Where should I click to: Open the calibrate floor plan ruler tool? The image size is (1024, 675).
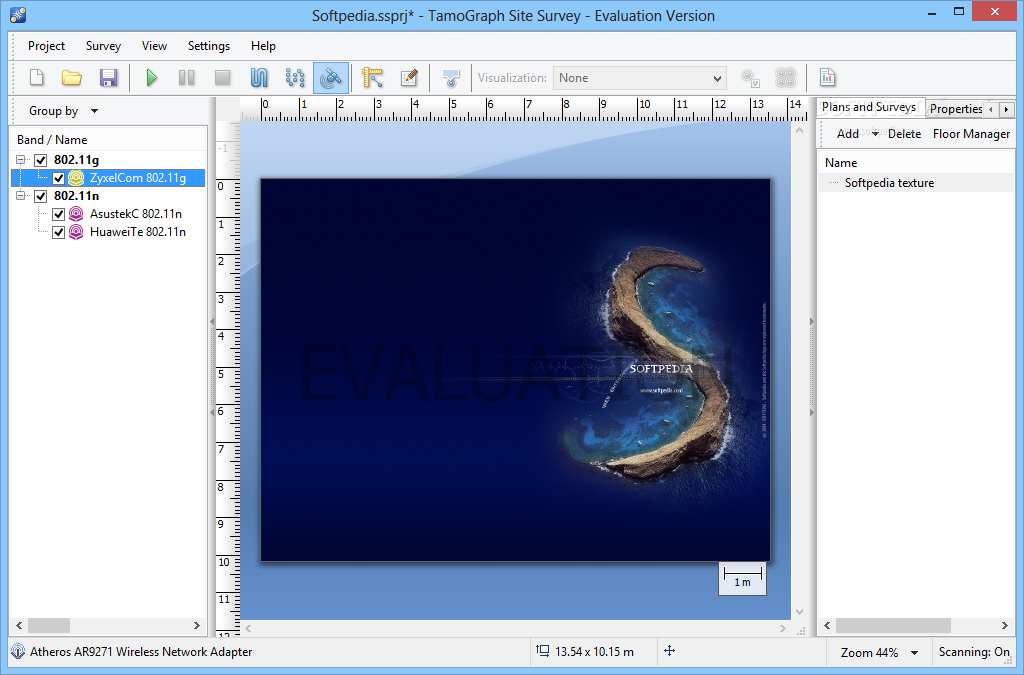(x=372, y=78)
